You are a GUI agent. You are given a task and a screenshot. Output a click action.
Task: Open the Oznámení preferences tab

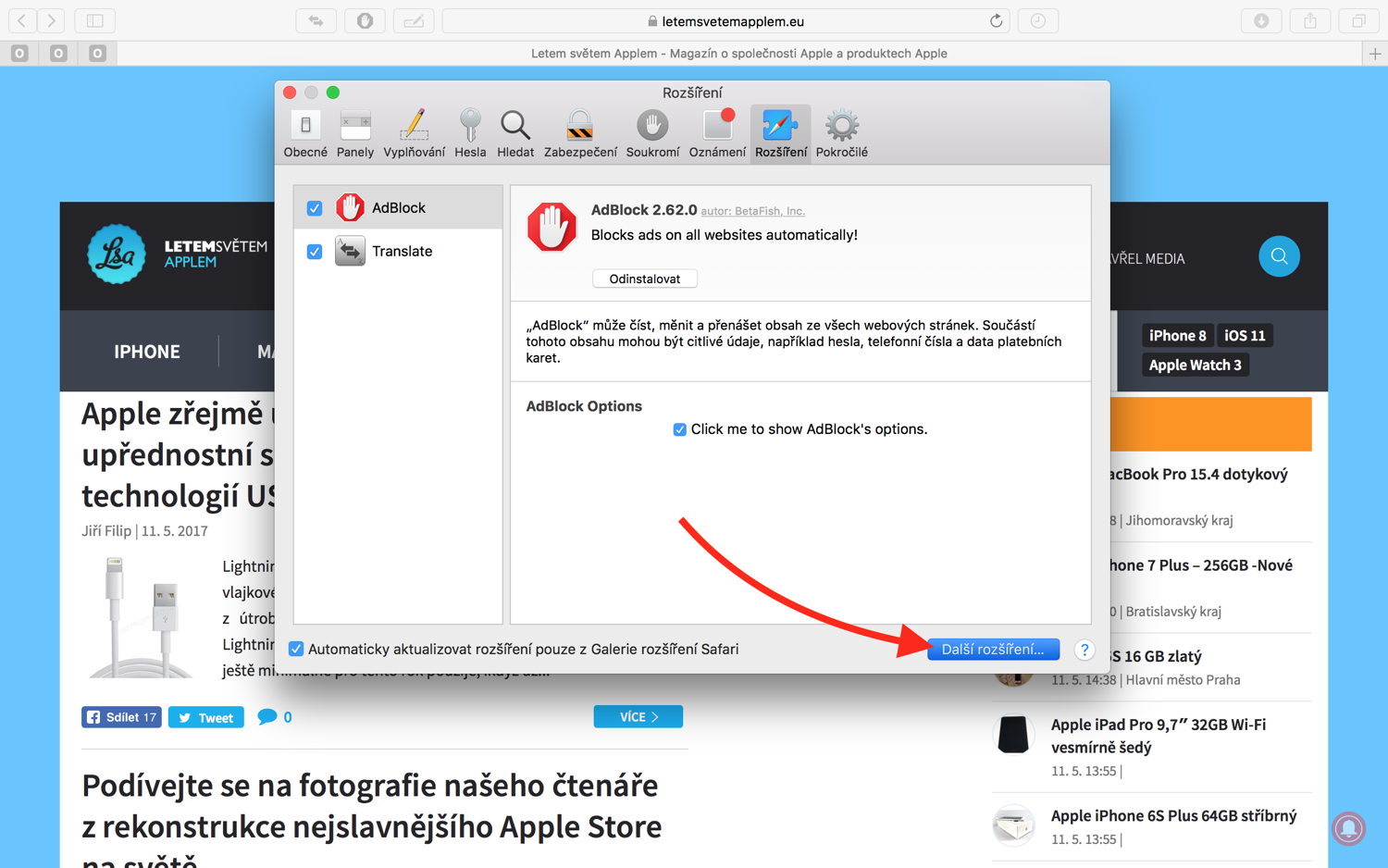pos(717,134)
